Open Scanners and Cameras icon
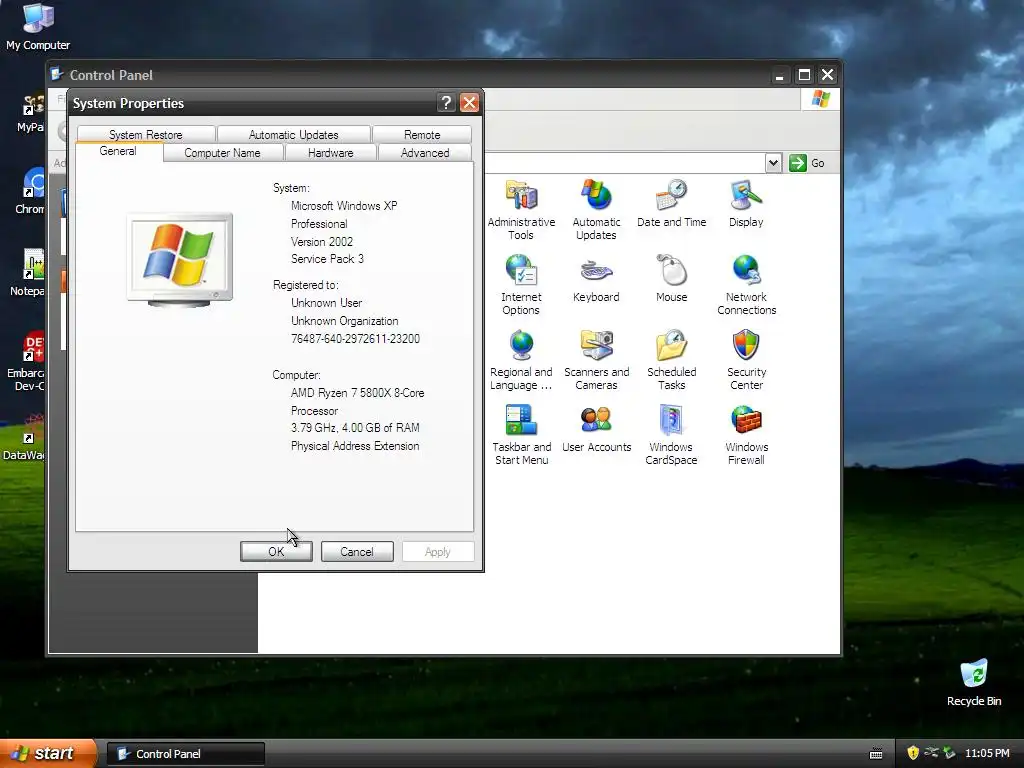1024x768 pixels. point(596,360)
